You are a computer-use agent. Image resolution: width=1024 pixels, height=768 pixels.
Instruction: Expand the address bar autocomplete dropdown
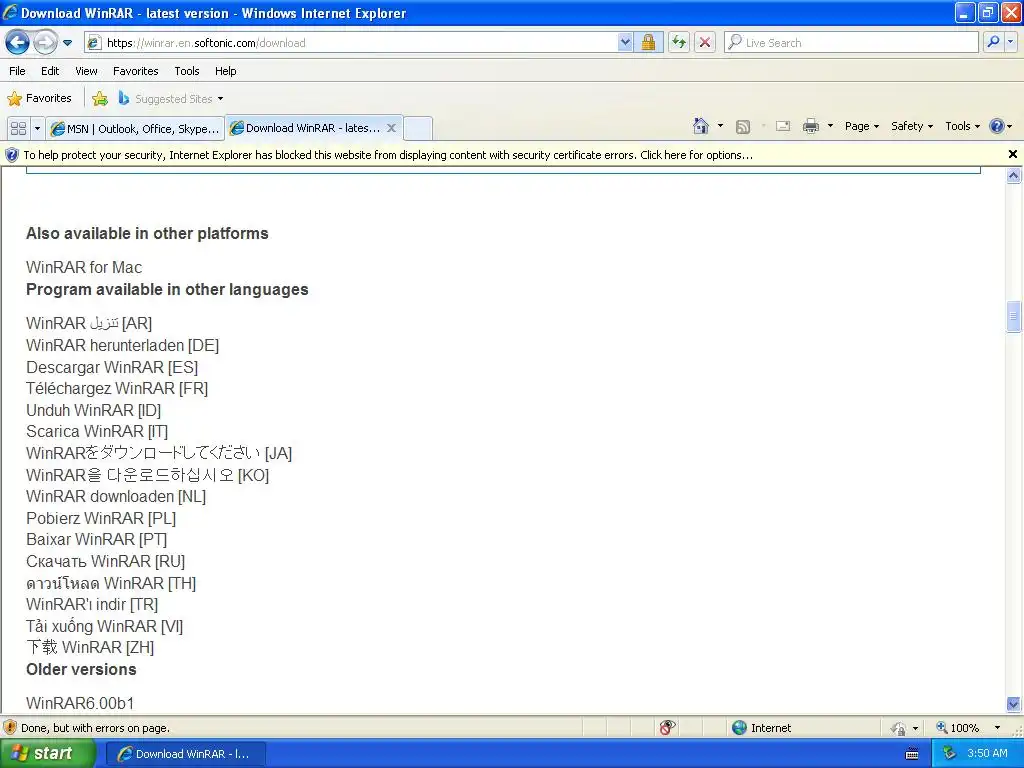click(625, 43)
